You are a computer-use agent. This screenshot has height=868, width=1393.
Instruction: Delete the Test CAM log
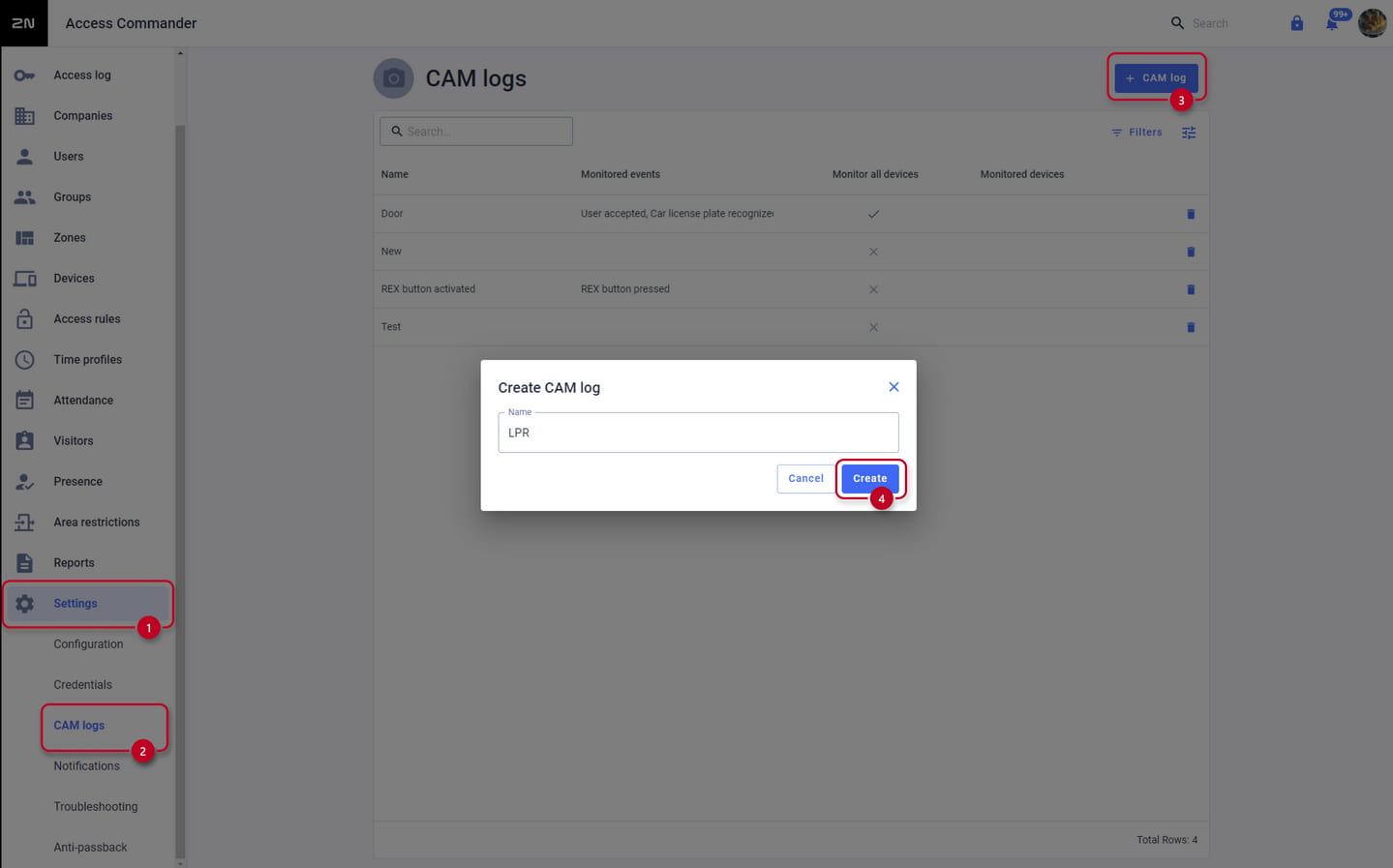point(1191,327)
